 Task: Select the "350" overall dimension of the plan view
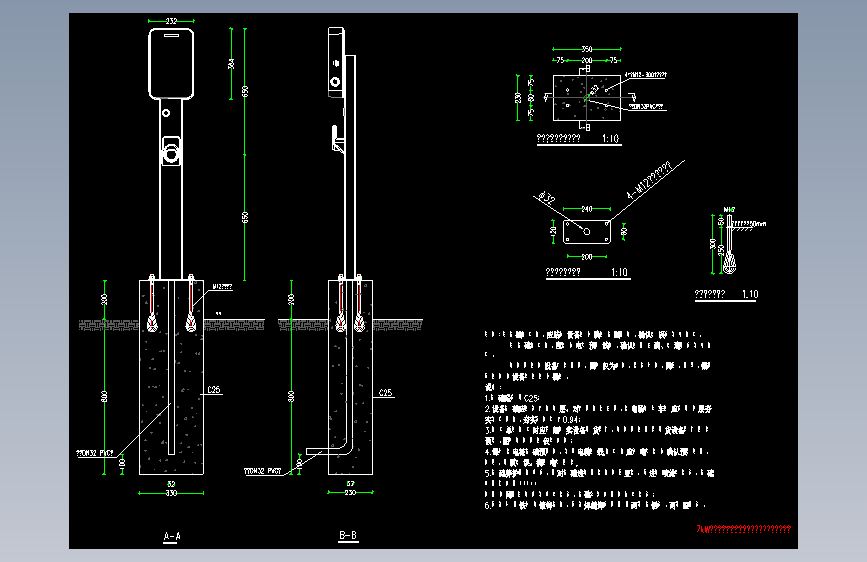[x=587, y=49]
